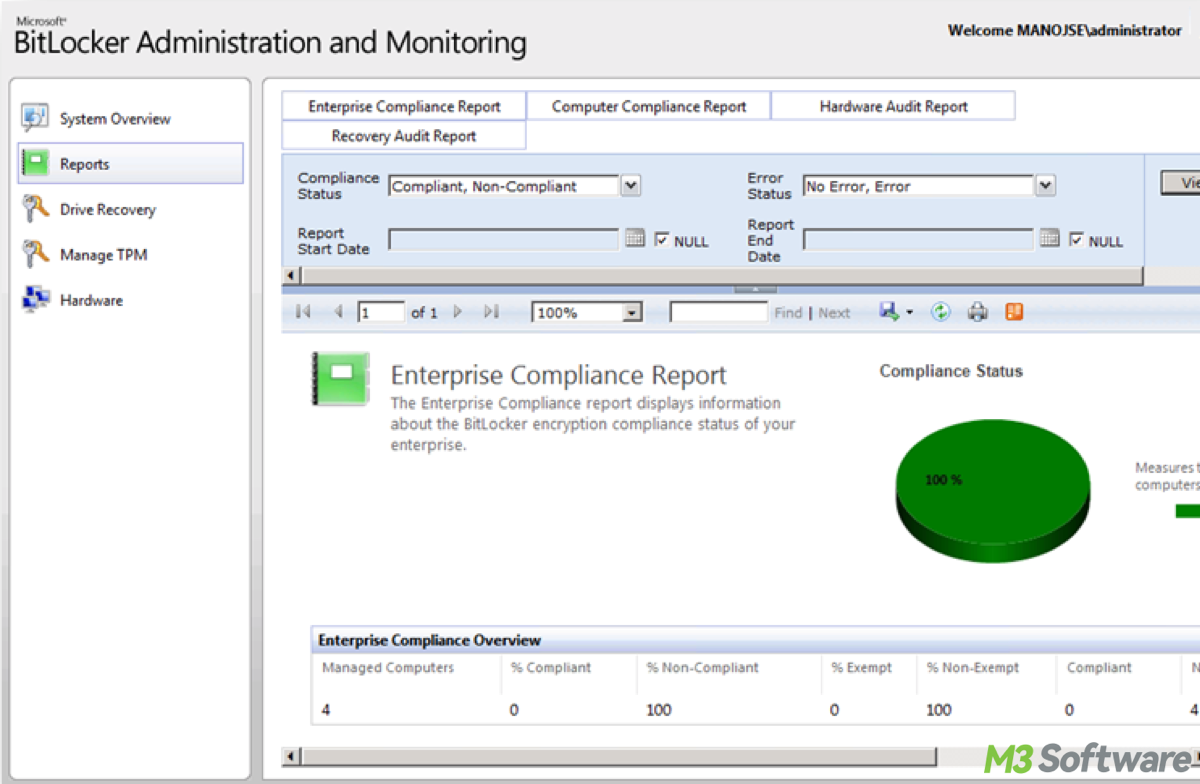Click scroll-left arrow of parameters scrollbar

[292, 275]
